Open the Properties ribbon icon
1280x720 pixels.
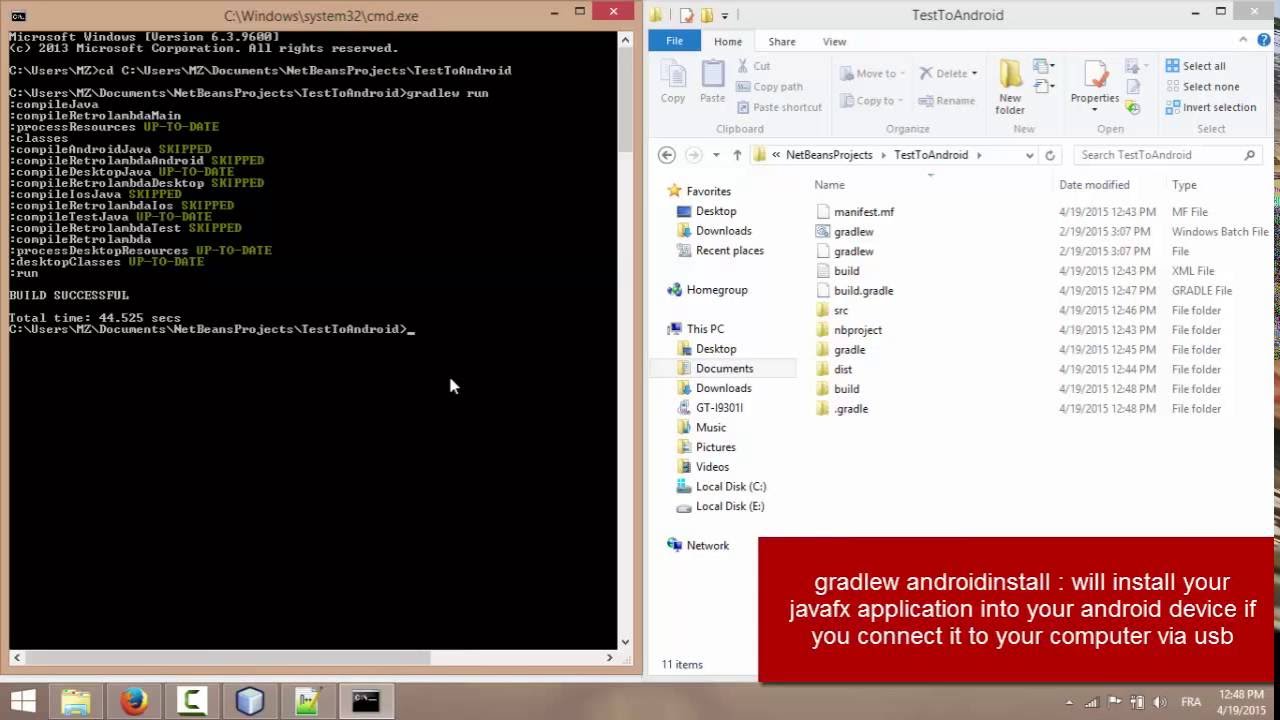pos(1095,84)
